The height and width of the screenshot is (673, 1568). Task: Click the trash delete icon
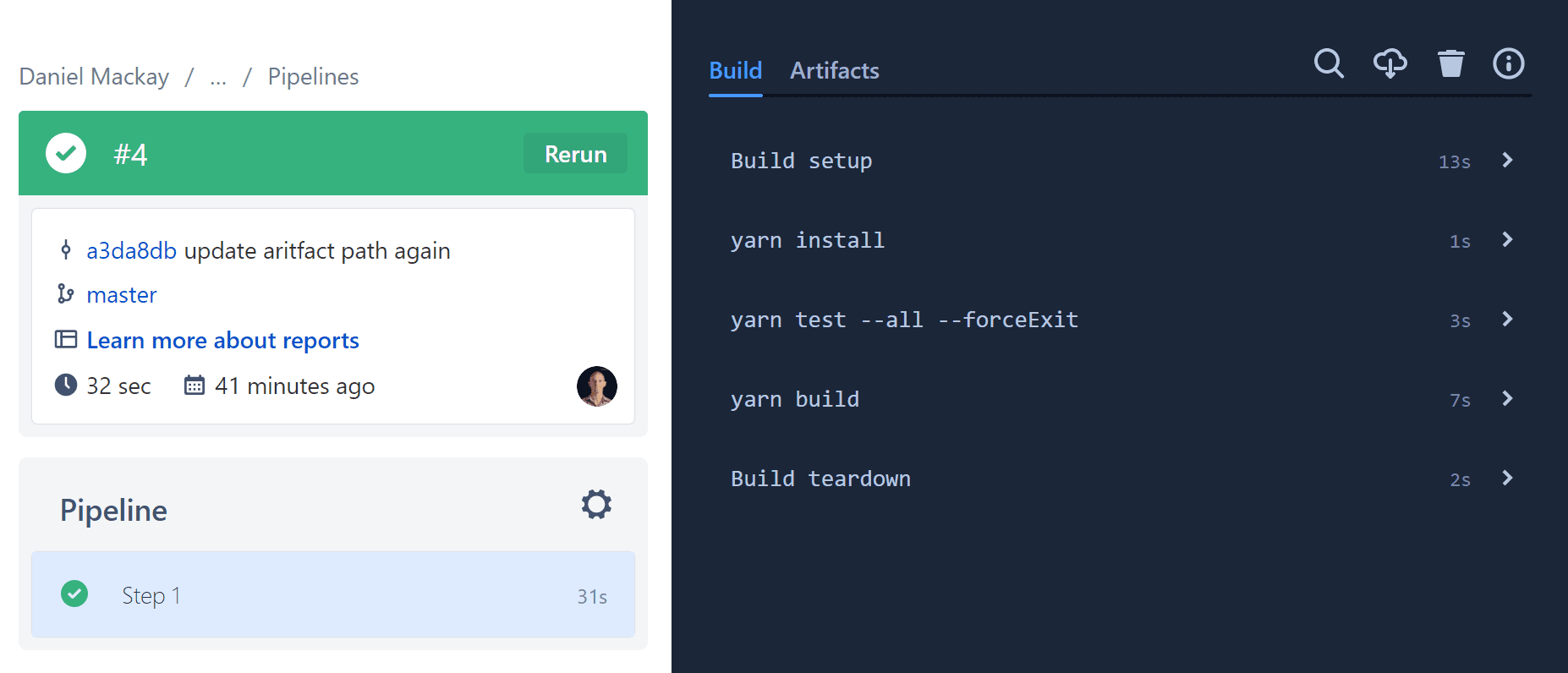(1450, 63)
